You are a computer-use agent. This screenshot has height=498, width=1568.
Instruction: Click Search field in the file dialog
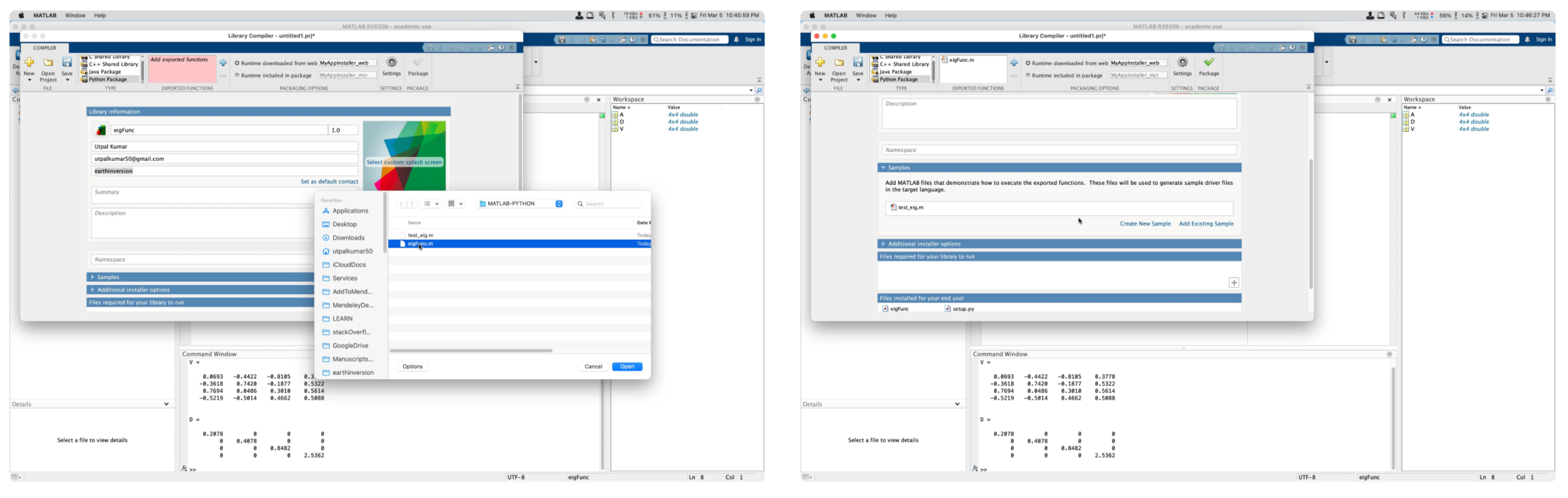(x=609, y=204)
